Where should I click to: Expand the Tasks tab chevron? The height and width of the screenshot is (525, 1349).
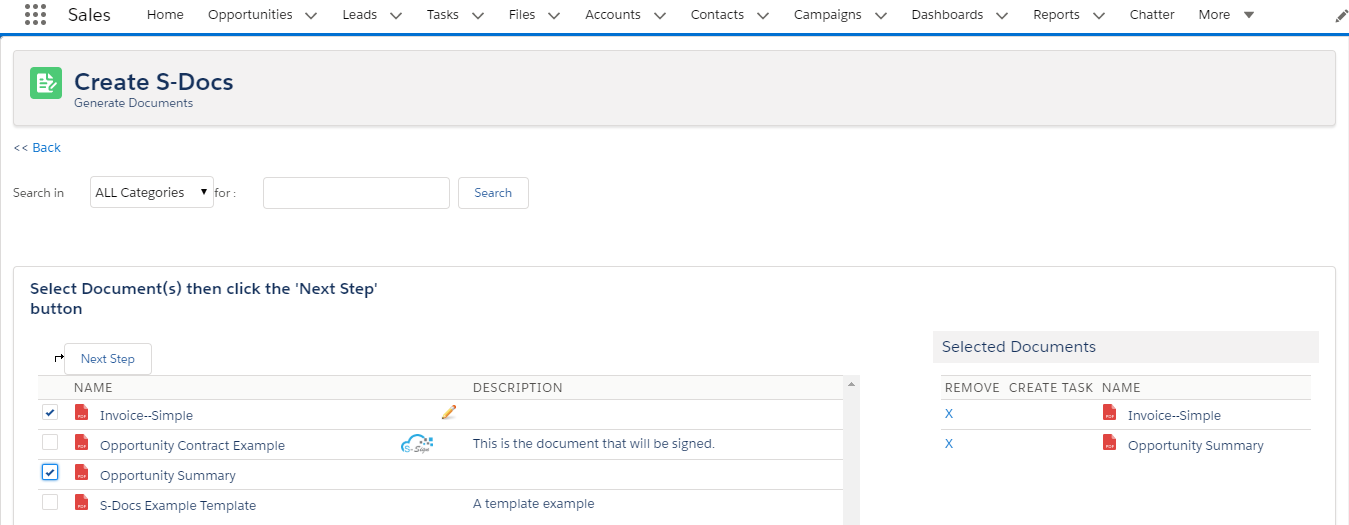[x=477, y=15]
